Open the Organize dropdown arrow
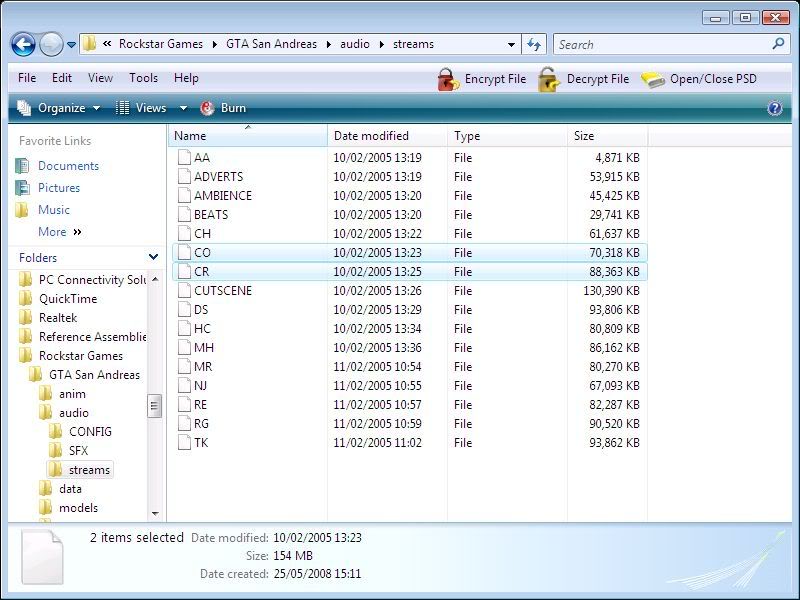 (x=96, y=108)
